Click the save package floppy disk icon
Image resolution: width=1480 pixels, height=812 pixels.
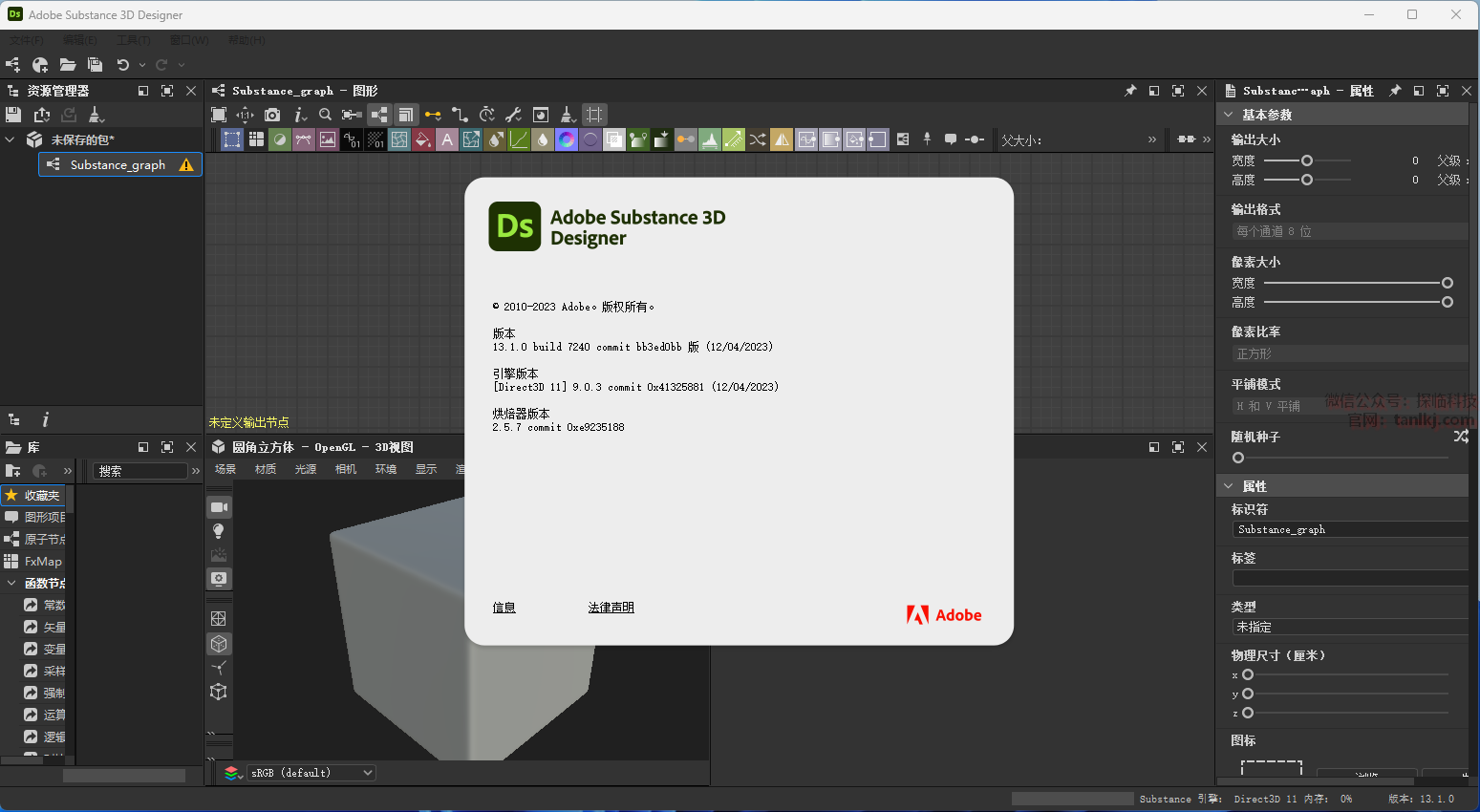click(x=13, y=115)
